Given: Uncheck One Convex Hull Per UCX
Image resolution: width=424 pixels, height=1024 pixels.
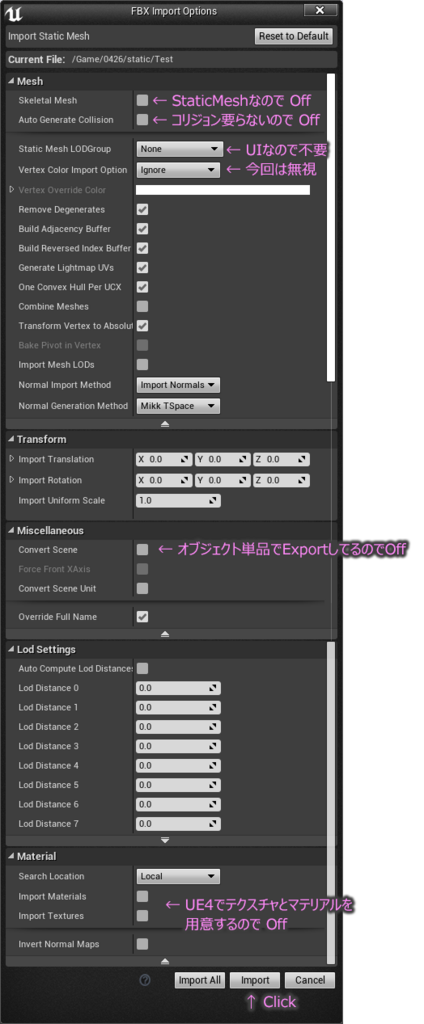Looking at the screenshot, I should pos(142,287).
